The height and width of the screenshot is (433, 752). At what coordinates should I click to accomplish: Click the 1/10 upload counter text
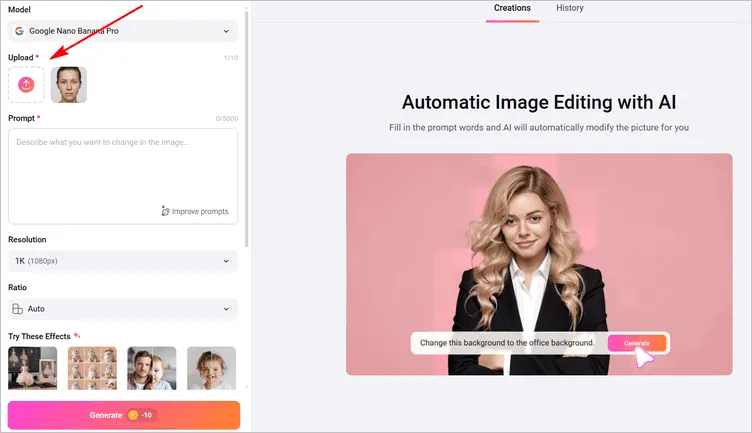[x=231, y=58]
